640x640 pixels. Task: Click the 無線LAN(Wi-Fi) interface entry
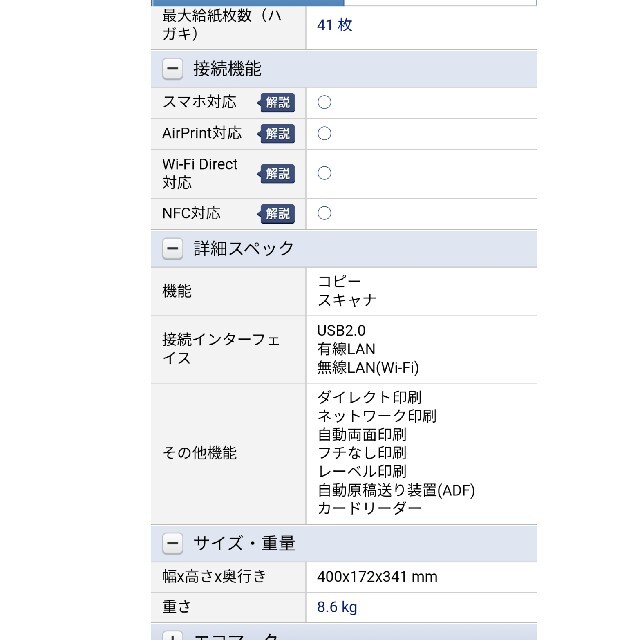click(x=368, y=368)
